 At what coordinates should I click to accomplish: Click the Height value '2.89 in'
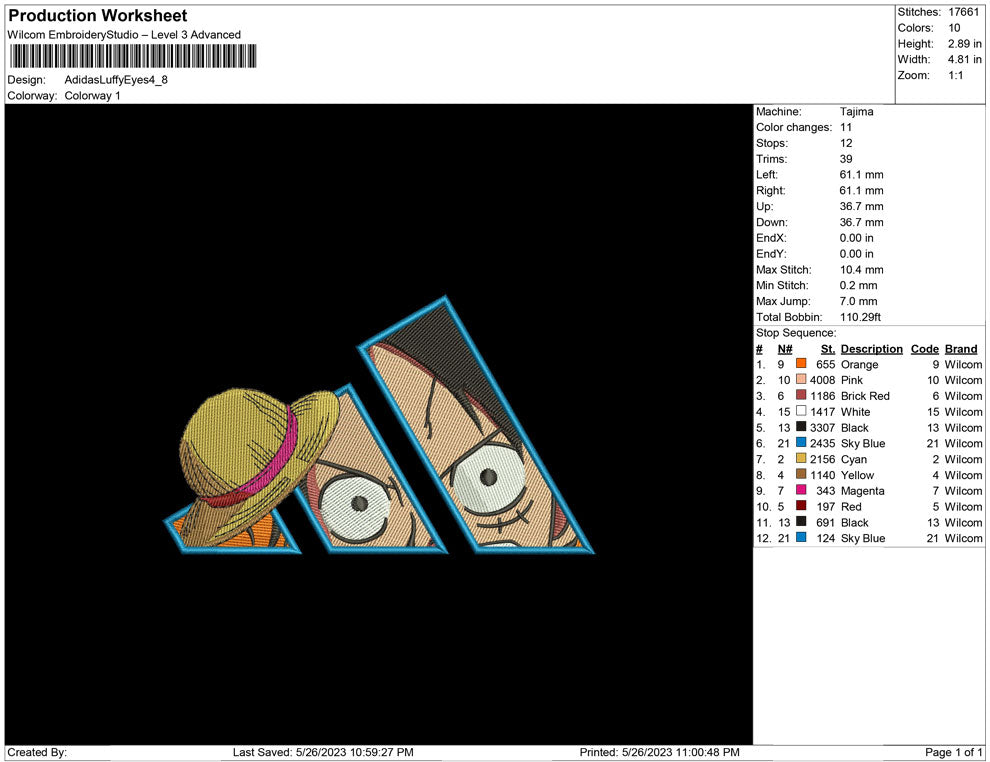tap(964, 44)
